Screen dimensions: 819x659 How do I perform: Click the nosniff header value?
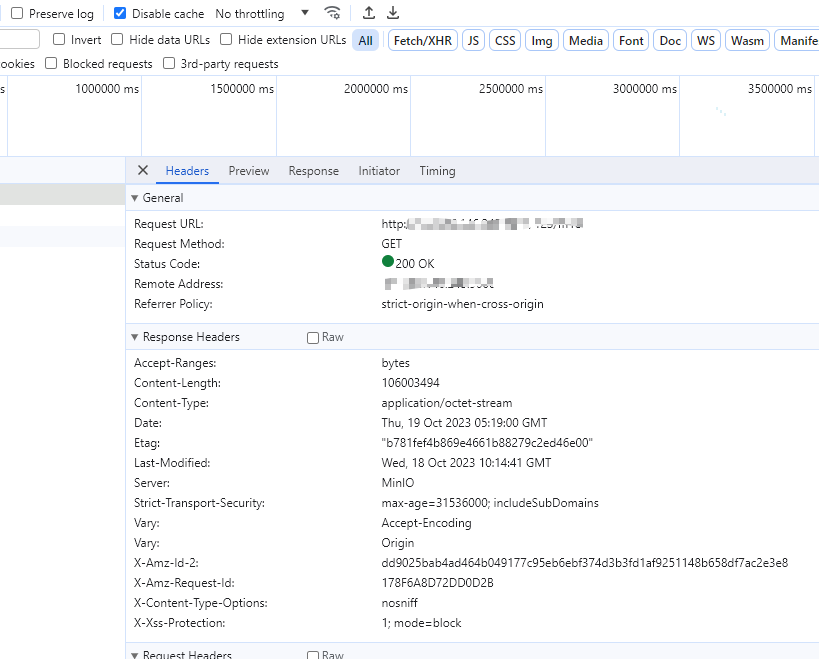tap(400, 603)
